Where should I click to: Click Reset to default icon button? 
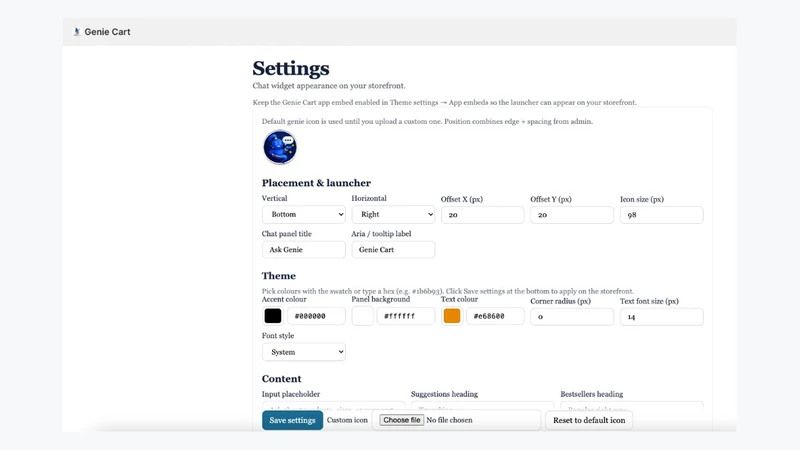point(589,420)
